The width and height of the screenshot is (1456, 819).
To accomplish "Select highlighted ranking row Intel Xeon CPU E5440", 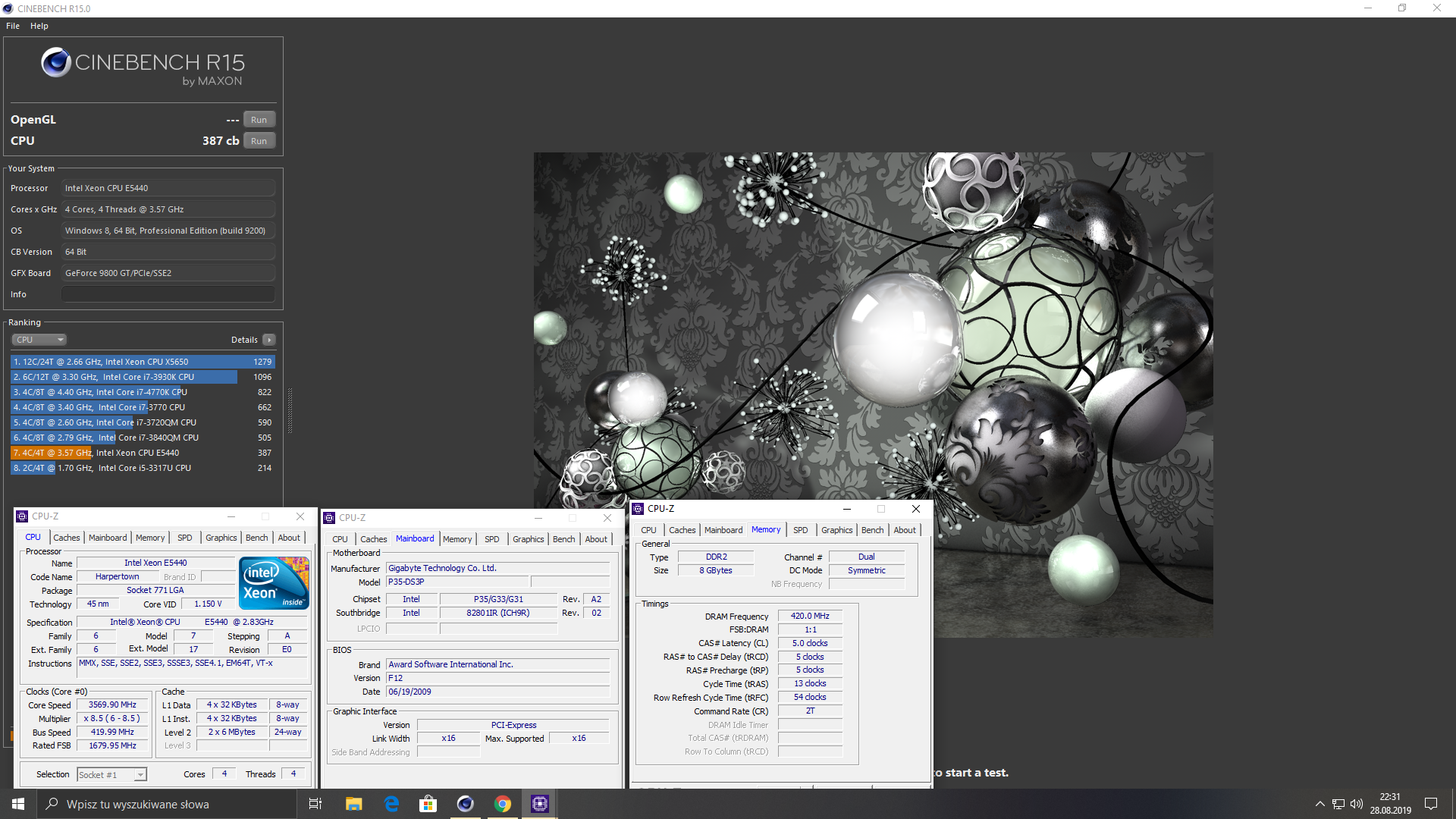I will [x=143, y=453].
